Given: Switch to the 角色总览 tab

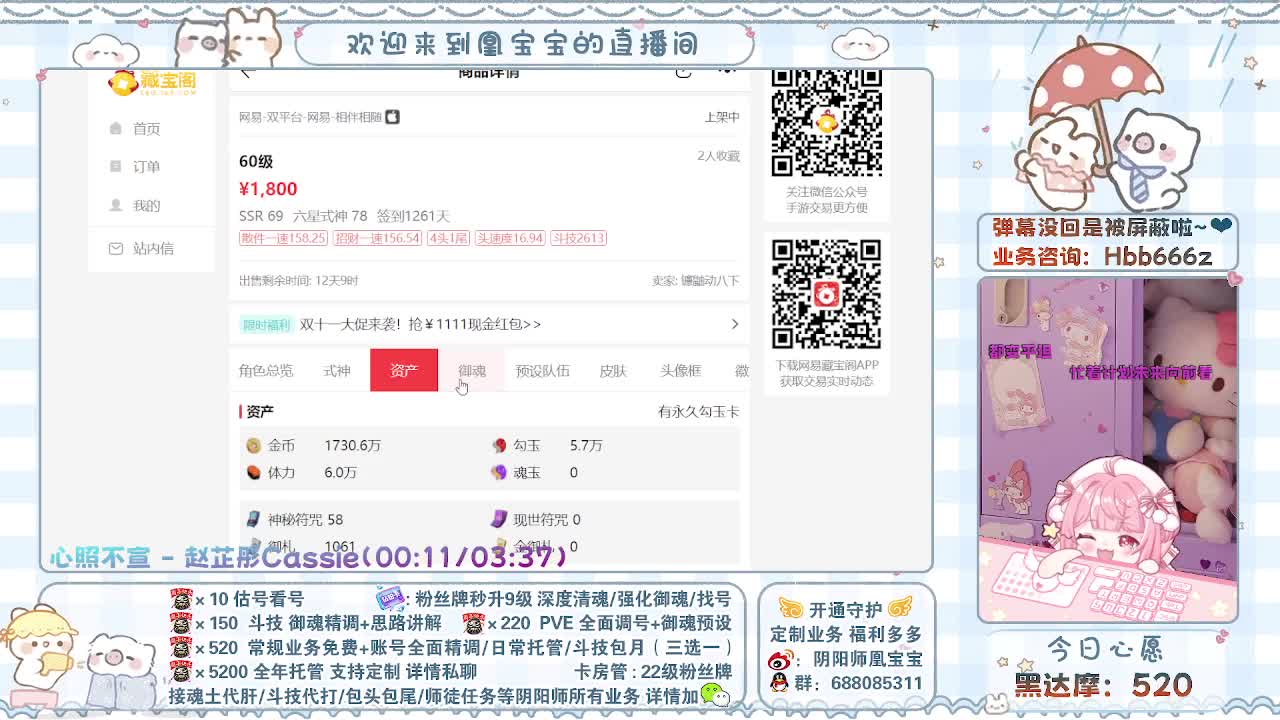Looking at the screenshot, I should [266, 370].
